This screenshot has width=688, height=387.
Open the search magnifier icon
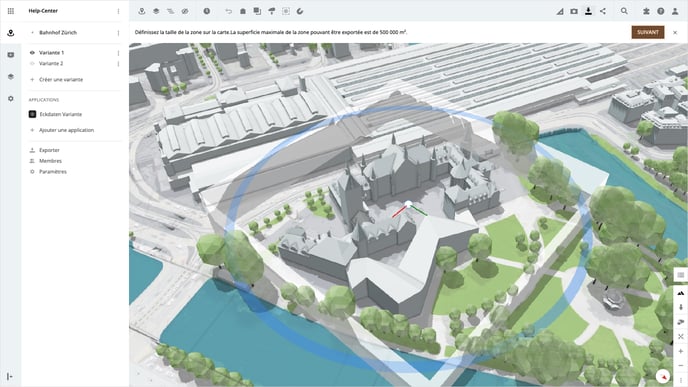[624, 11]
